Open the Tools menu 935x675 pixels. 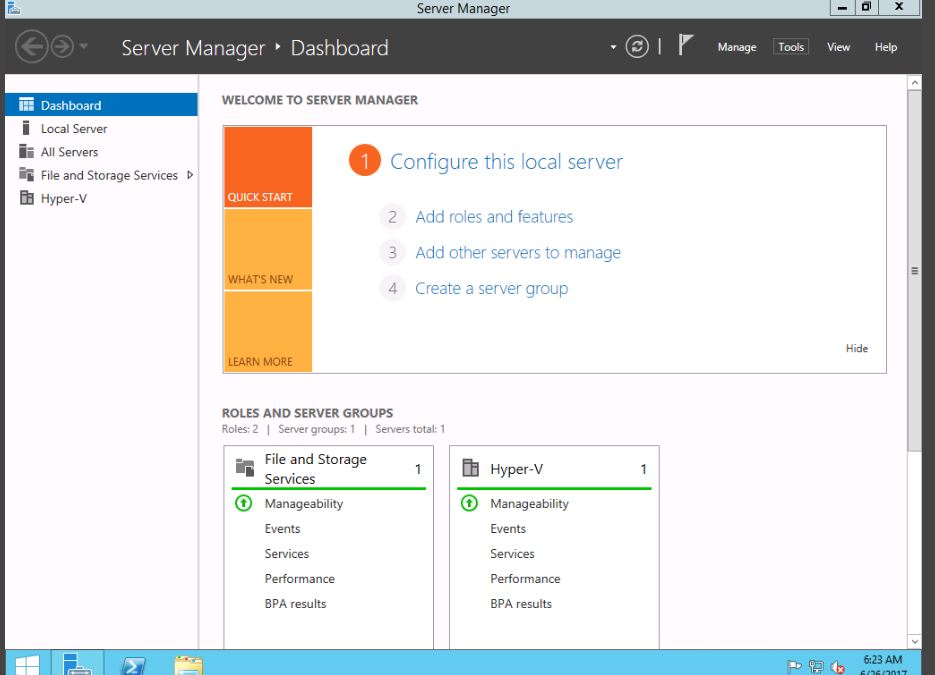pyautogui.click(x=791, y=47)
